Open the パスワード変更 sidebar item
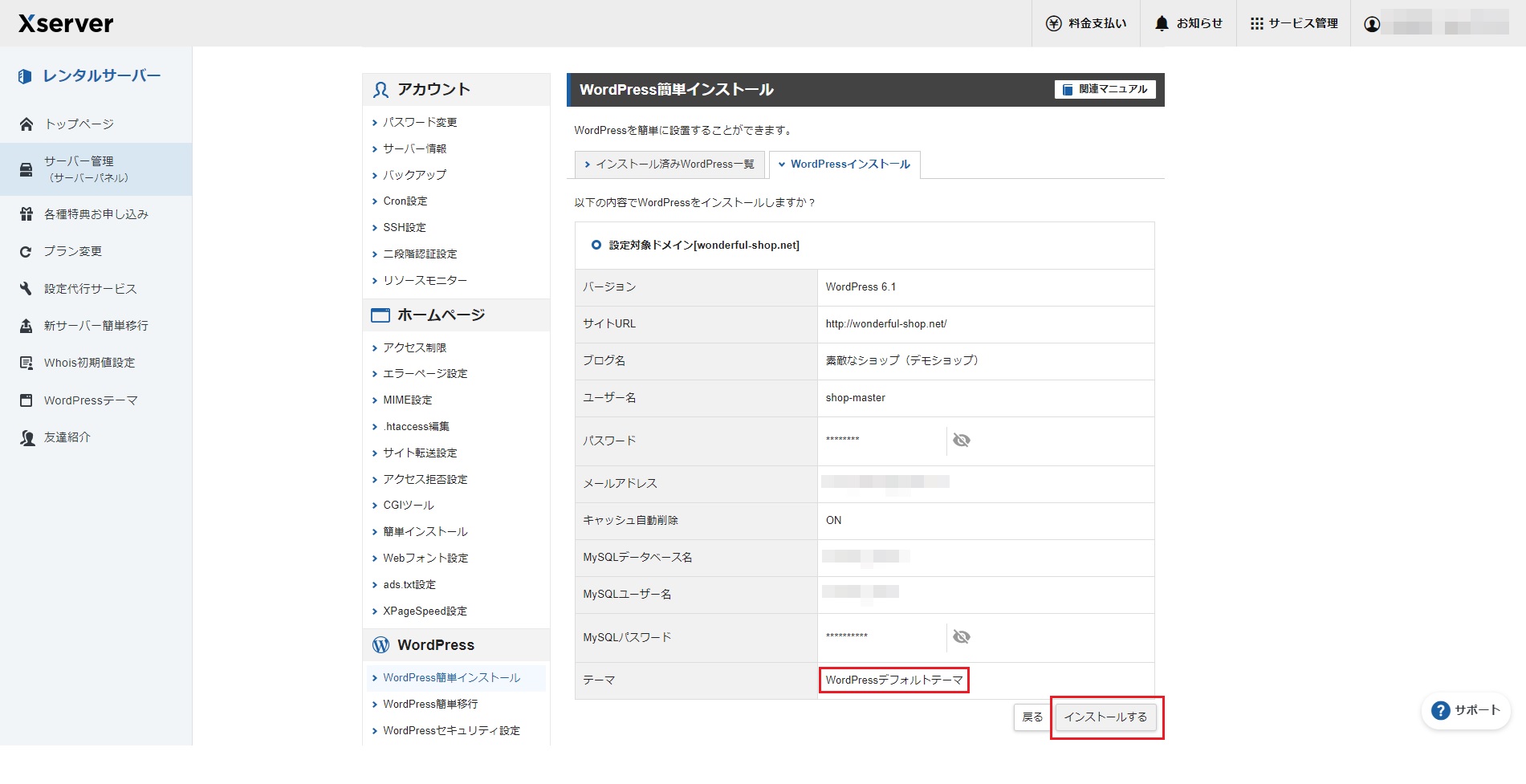The width and height of the screenshot is (1526, 784). click(x=419, y=122)
